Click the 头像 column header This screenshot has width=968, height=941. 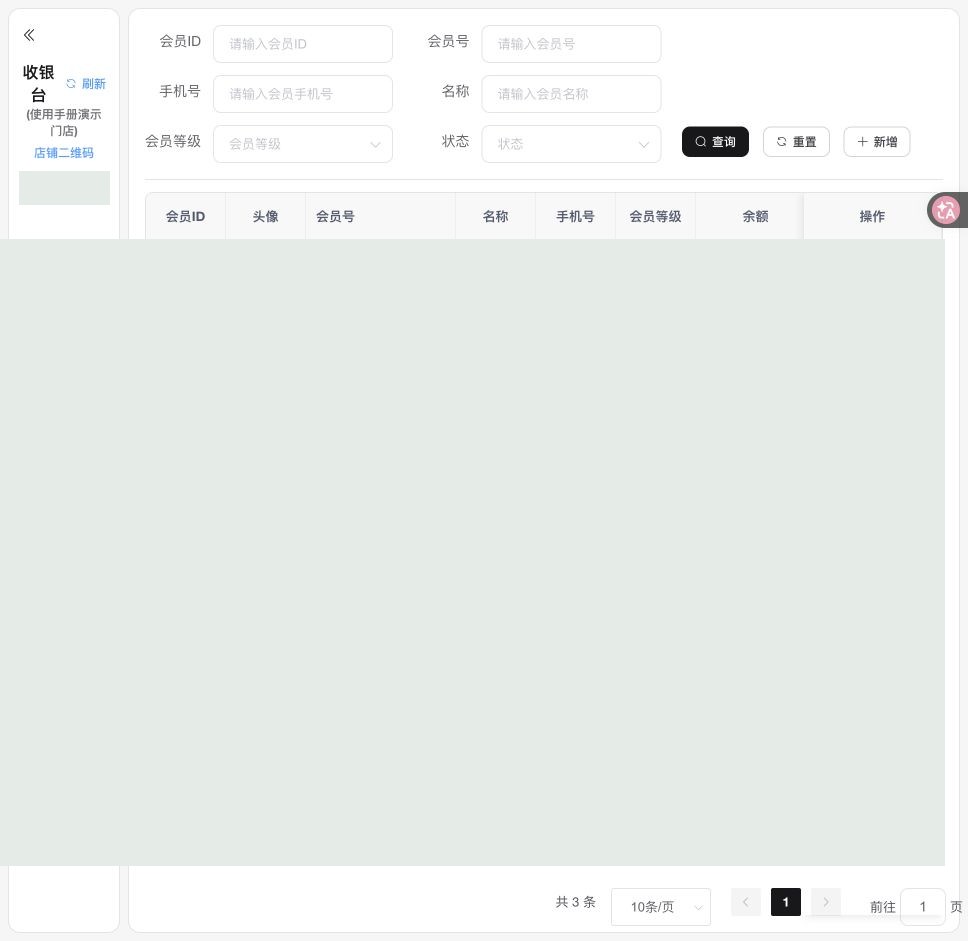[x=265, y=216]
